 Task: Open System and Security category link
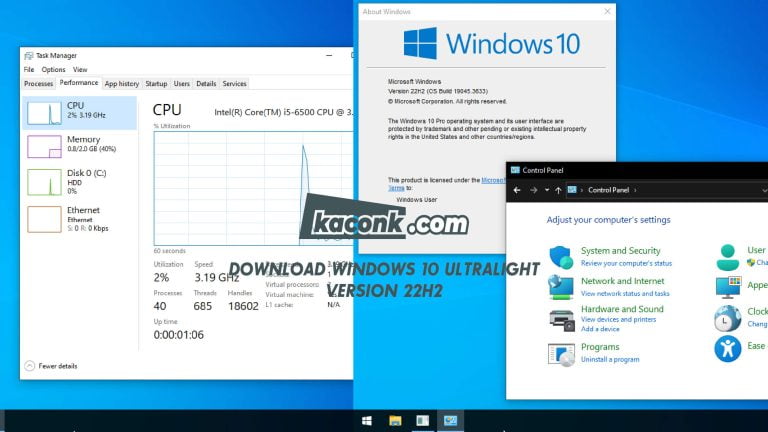click(621, 251)
